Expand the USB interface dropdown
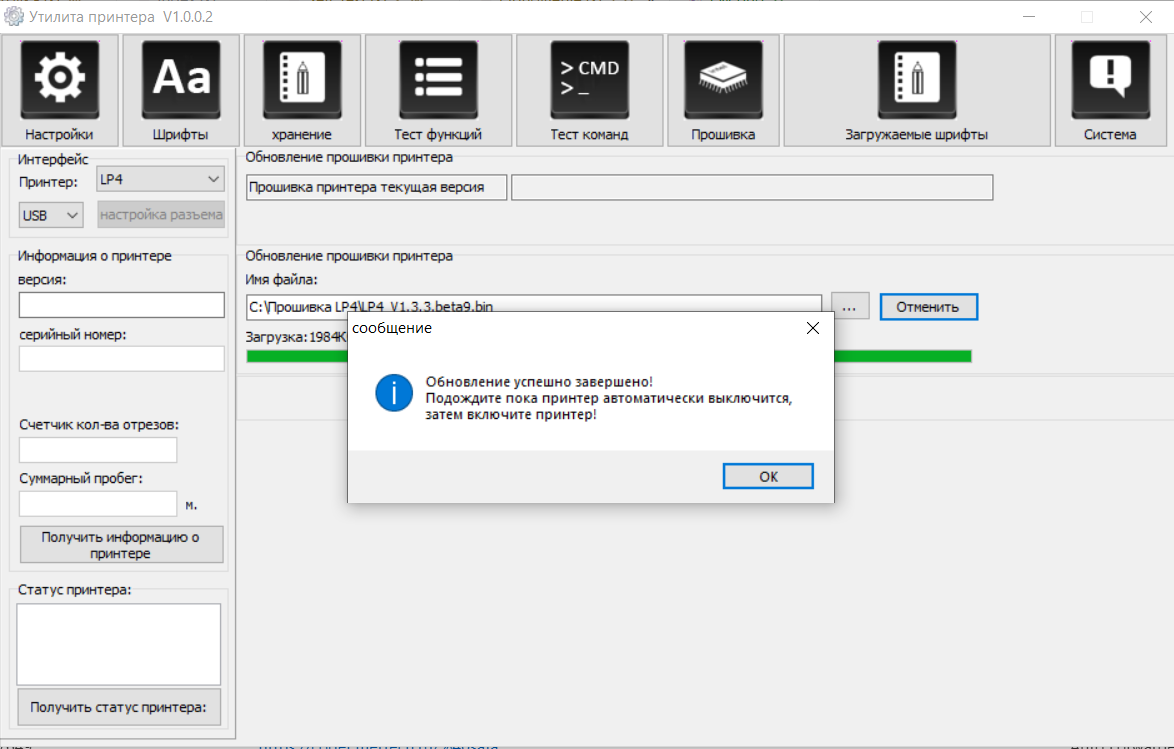 tap(51, 215)
